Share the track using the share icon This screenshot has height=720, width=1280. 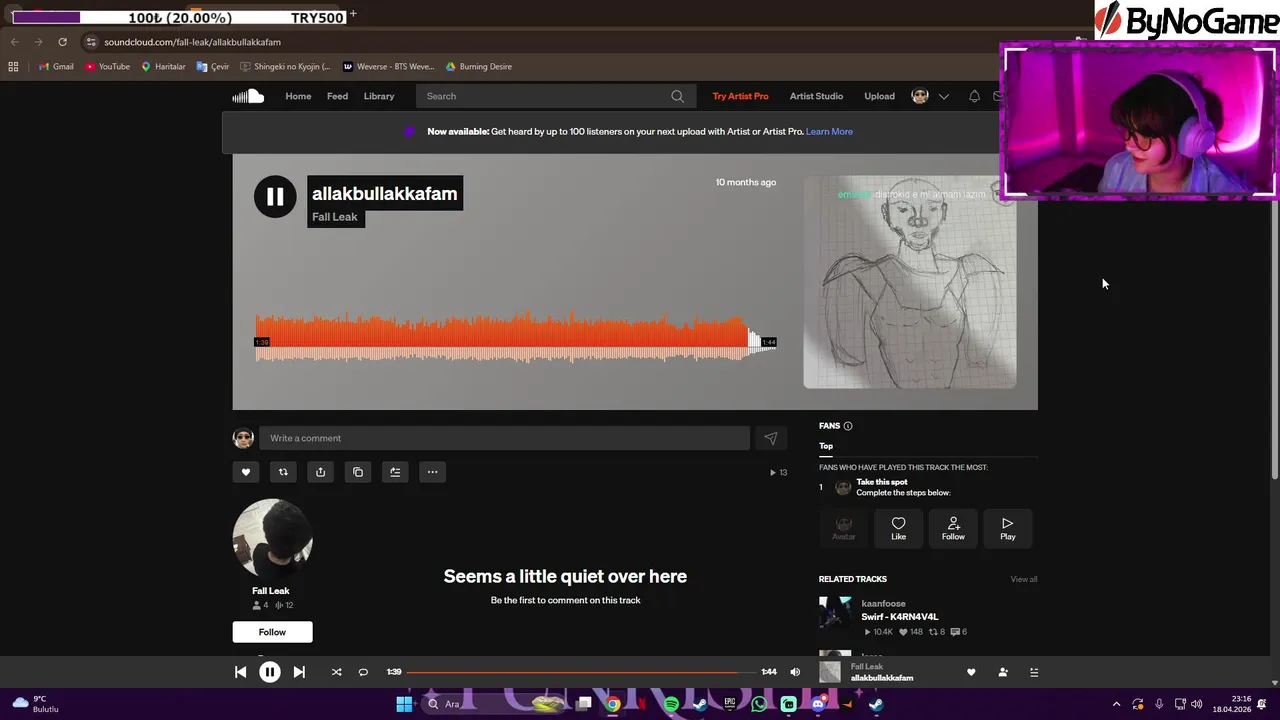pos(320,472)
